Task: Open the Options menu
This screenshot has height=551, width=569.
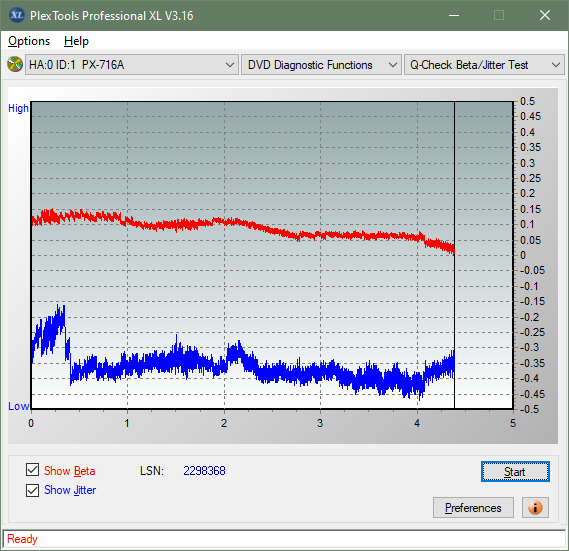Action: click(29, 41)
